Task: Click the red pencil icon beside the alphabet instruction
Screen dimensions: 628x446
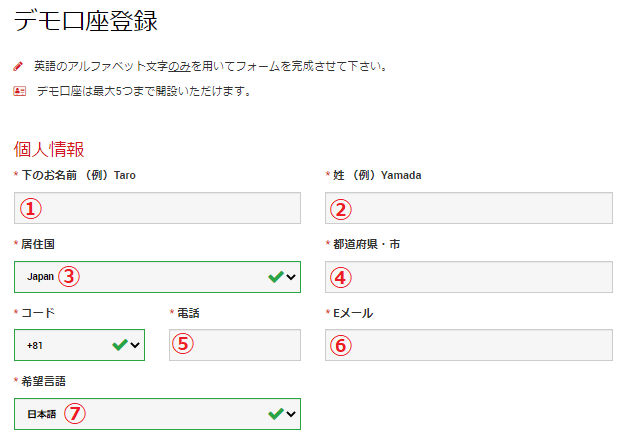Action: tap(18, 66)
